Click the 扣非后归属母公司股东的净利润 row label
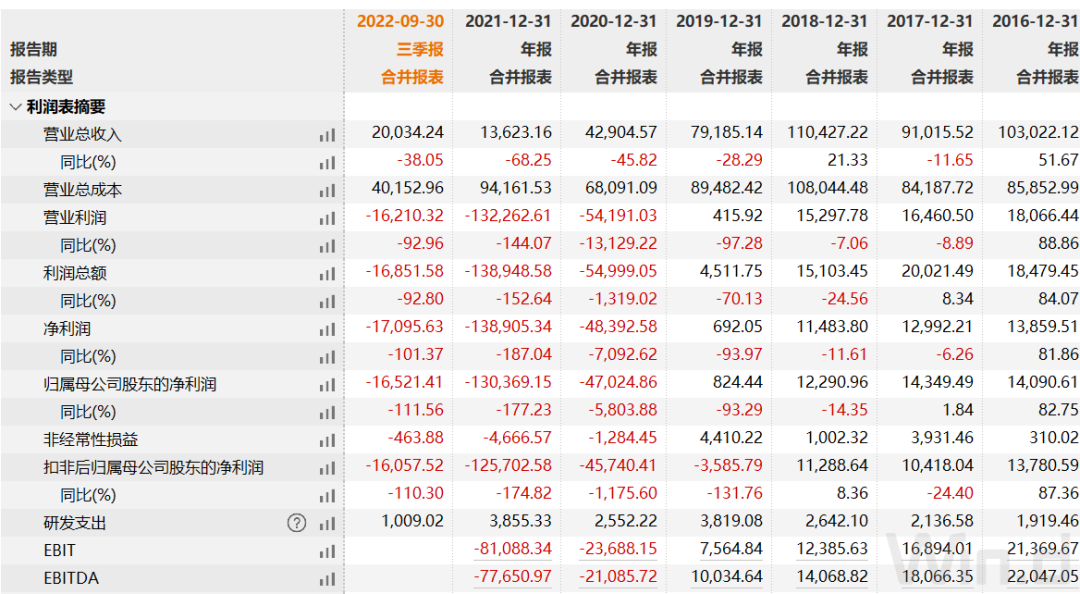 click(x=154, y=467)
